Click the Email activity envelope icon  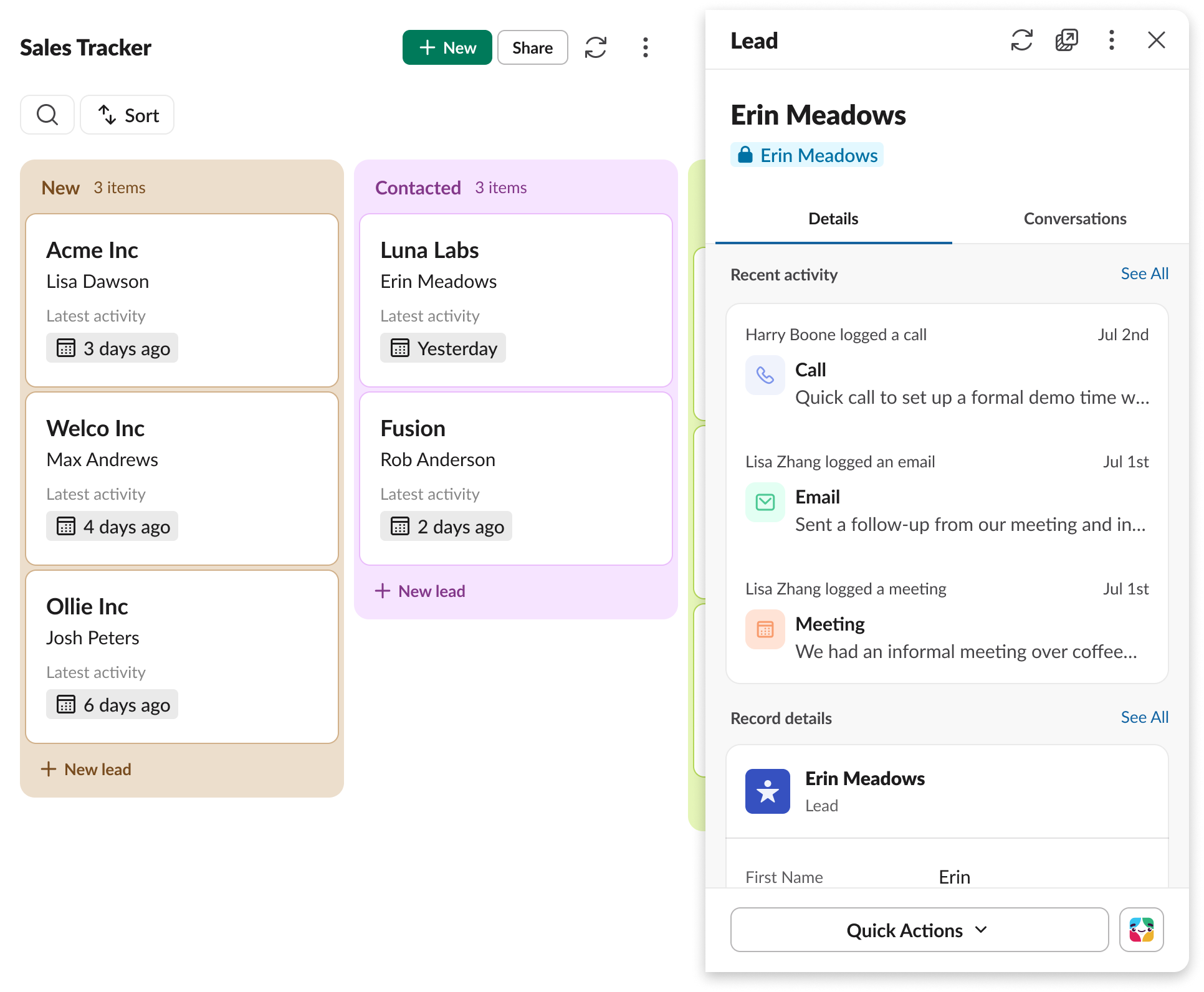pos(765,502)
